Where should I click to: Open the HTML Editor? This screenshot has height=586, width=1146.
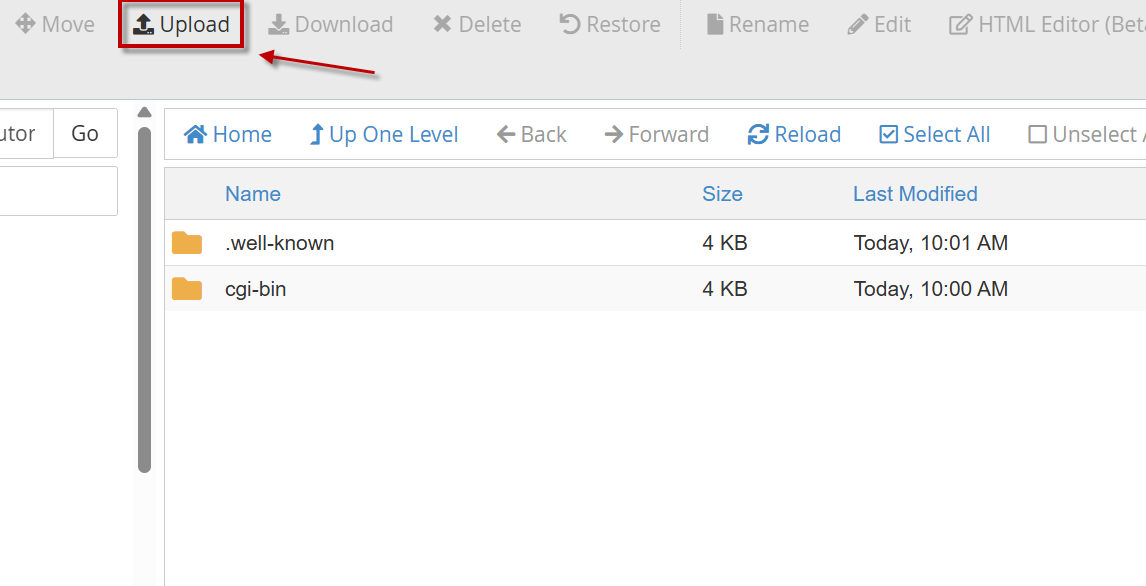[x=1045, y=25]
